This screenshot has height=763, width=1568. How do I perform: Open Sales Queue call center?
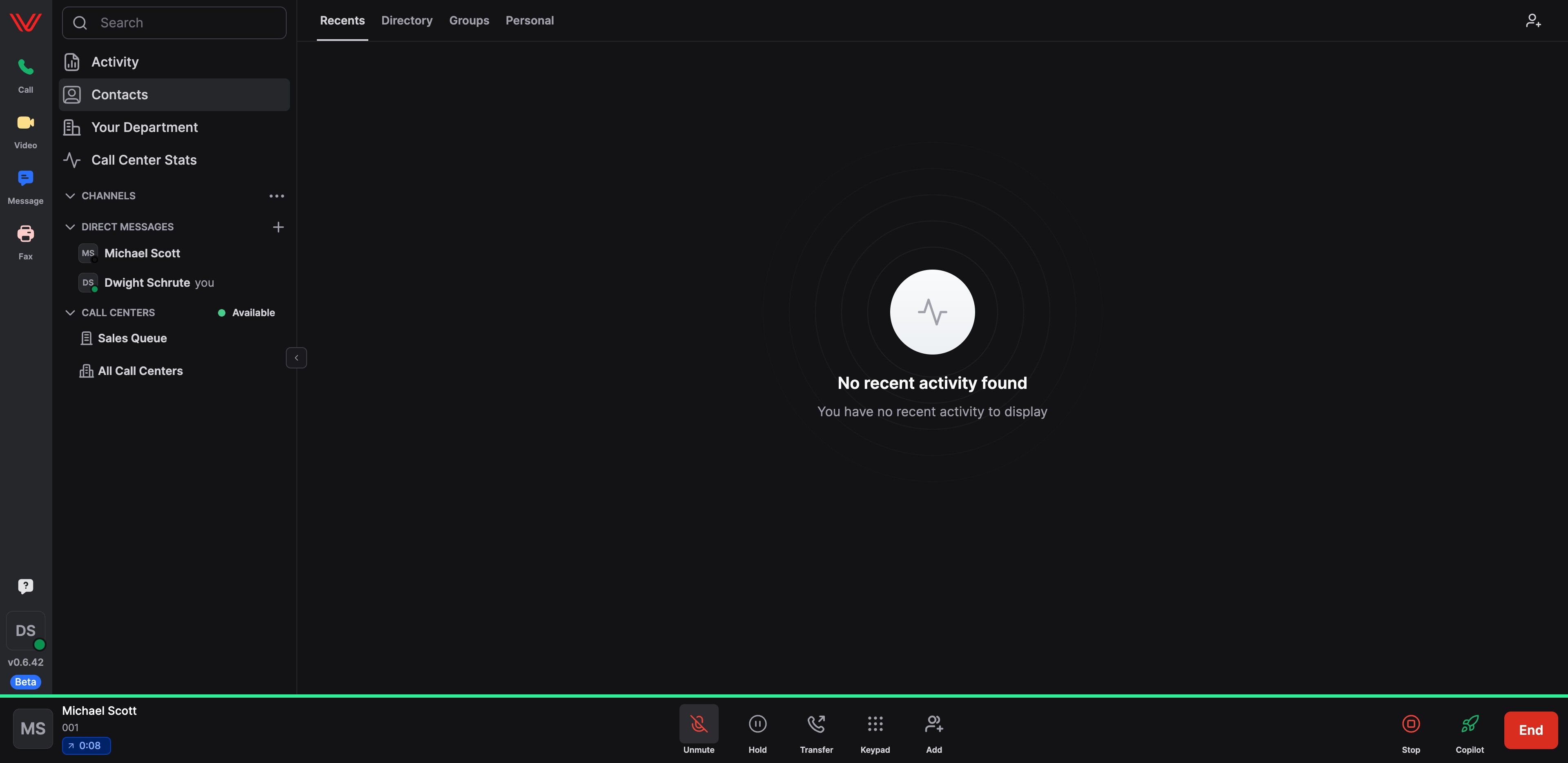(132, 339)
